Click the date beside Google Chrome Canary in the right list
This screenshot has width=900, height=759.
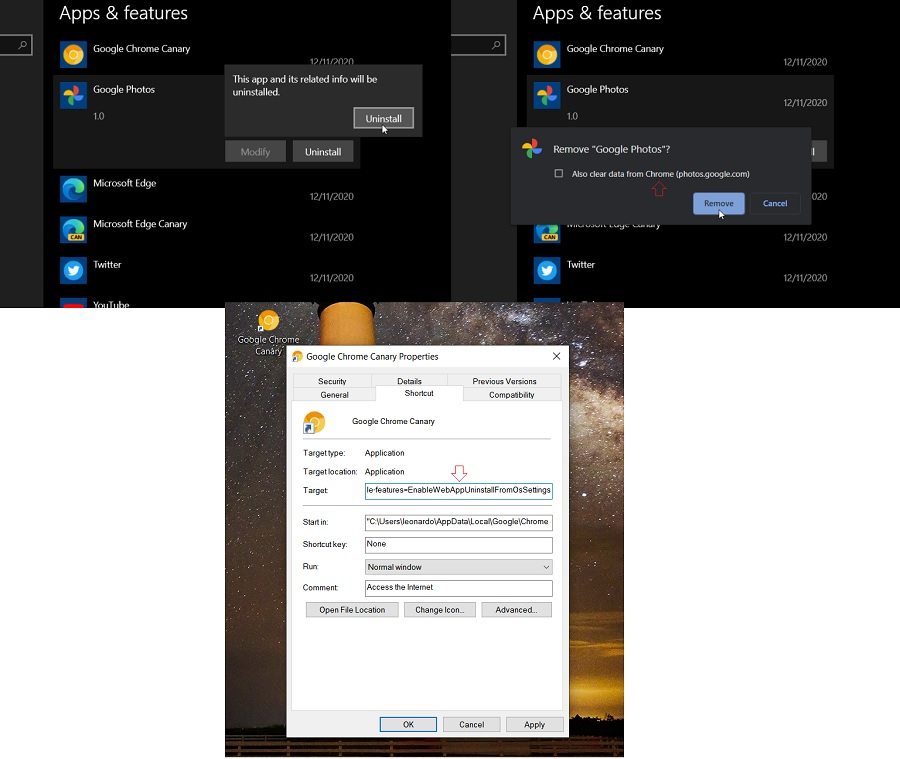(x=805, y=62)
